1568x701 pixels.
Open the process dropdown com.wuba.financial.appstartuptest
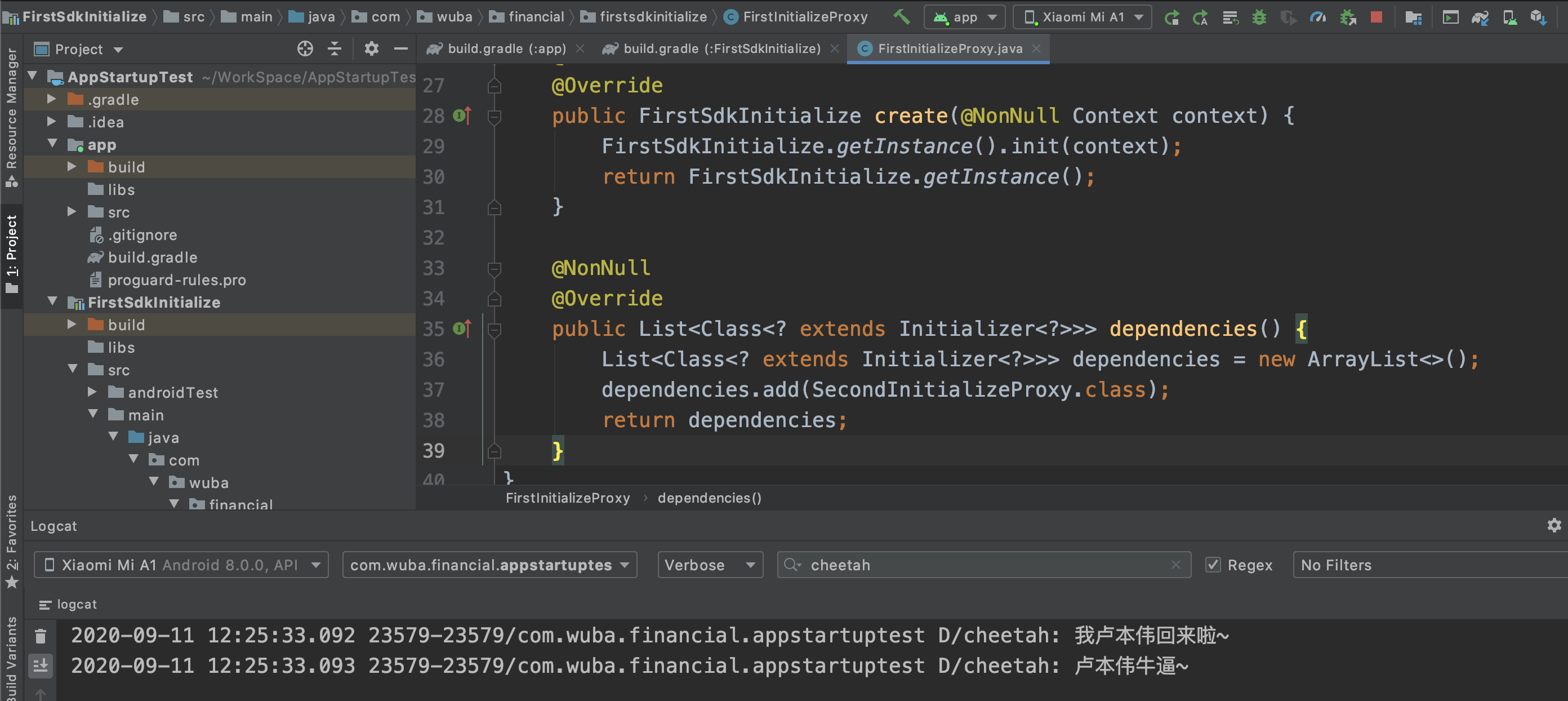489,565
